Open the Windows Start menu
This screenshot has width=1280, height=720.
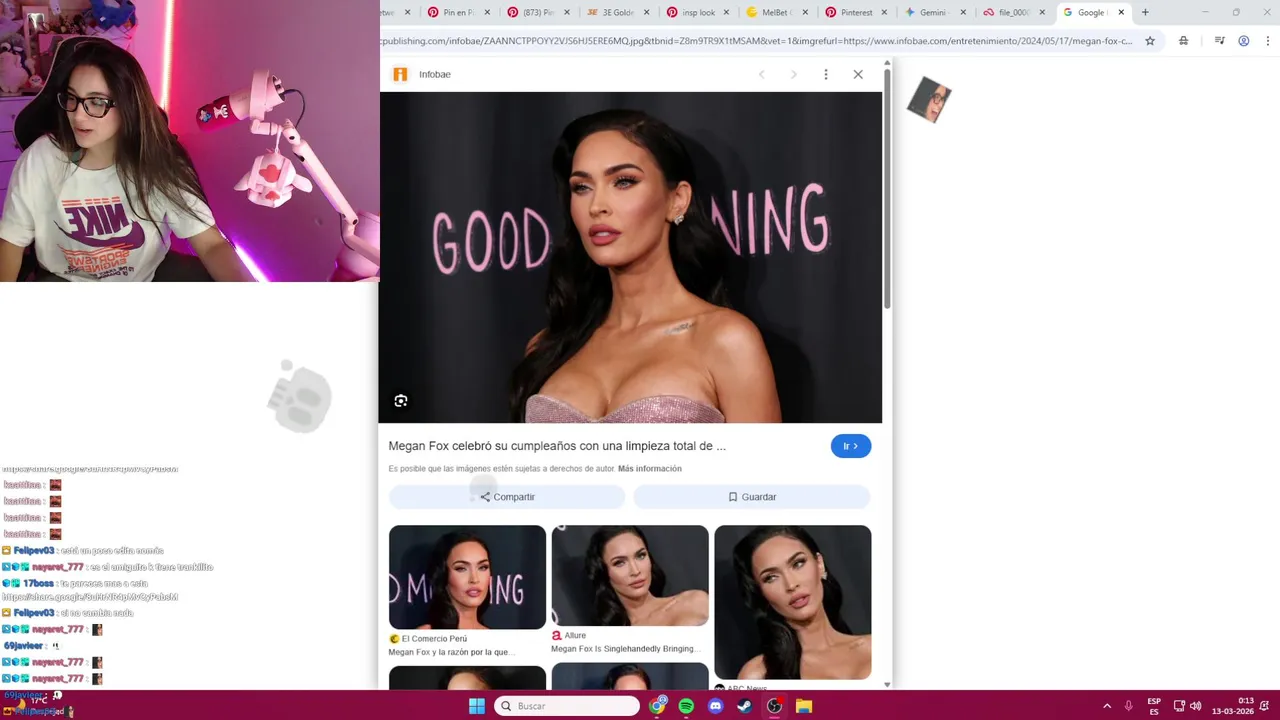pos(477,706)
